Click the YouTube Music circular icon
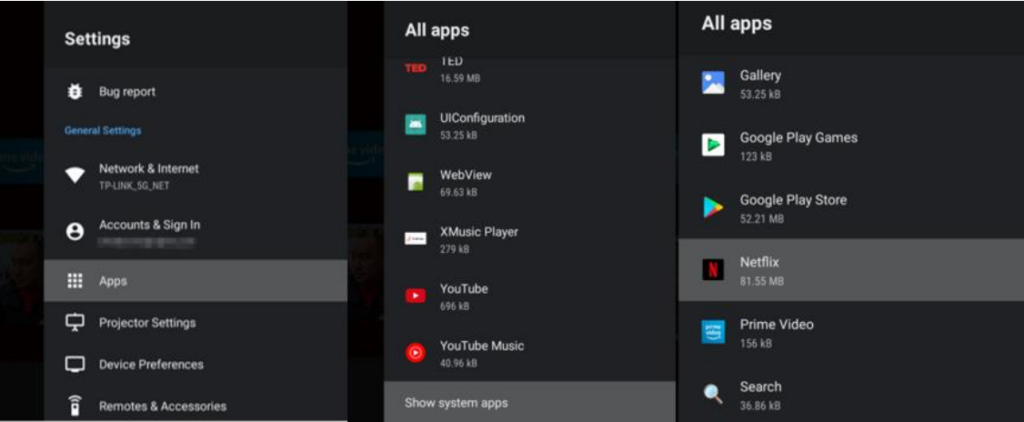The width and height of the screenshot is (1024, 422). tap(415, 353)
